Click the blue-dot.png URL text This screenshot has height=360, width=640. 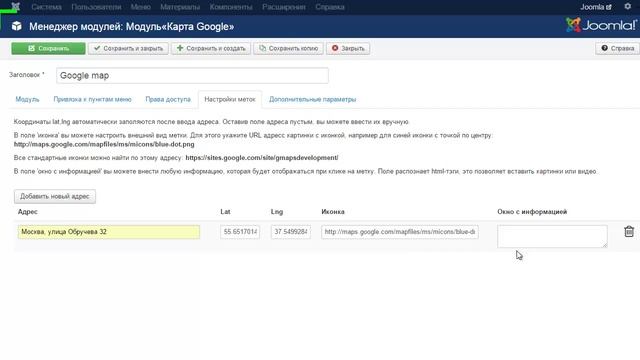tap(104, 144)
